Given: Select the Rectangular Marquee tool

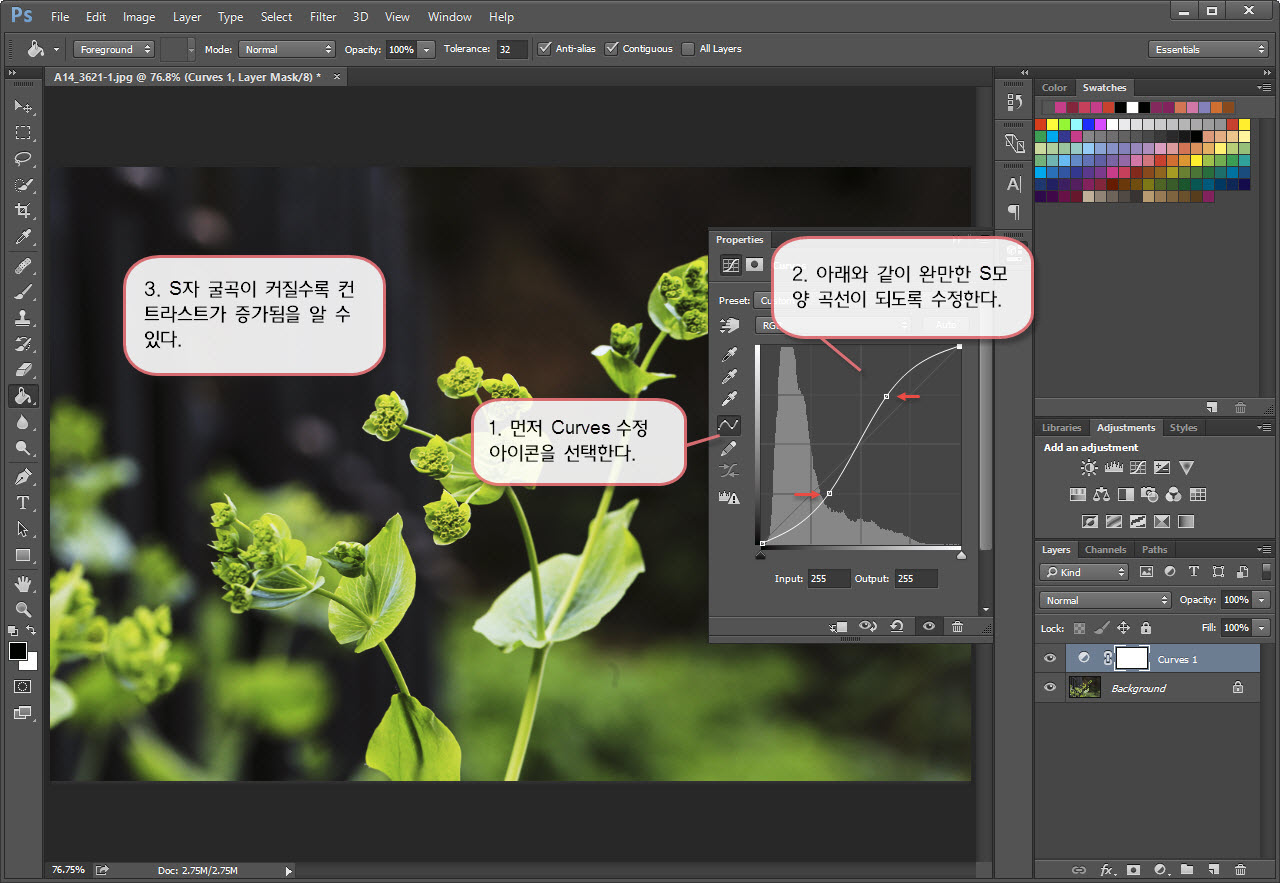Looking at the screenshot, I should [22, 132].
